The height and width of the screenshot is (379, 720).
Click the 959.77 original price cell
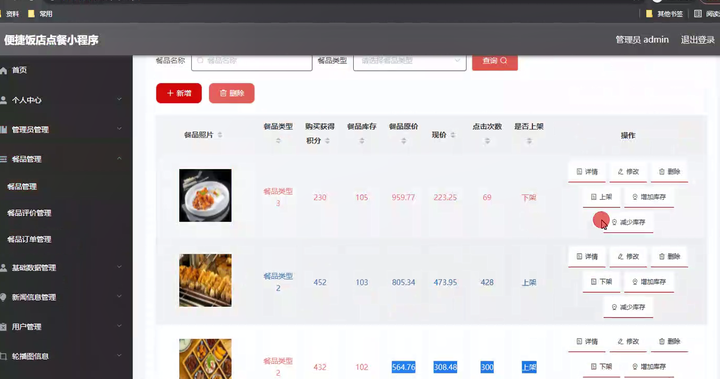pyautogui.click(x=403, y=198)
